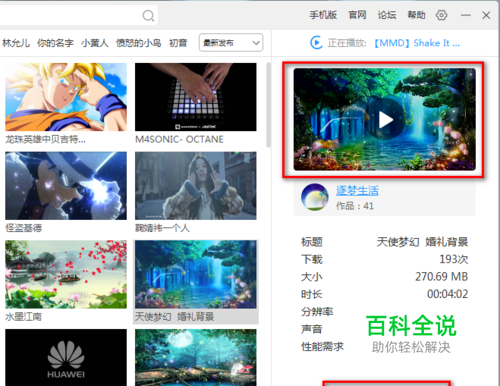Click the now playing 【MMD】Shake It title
500x386 pixels.
click(417, 43)
